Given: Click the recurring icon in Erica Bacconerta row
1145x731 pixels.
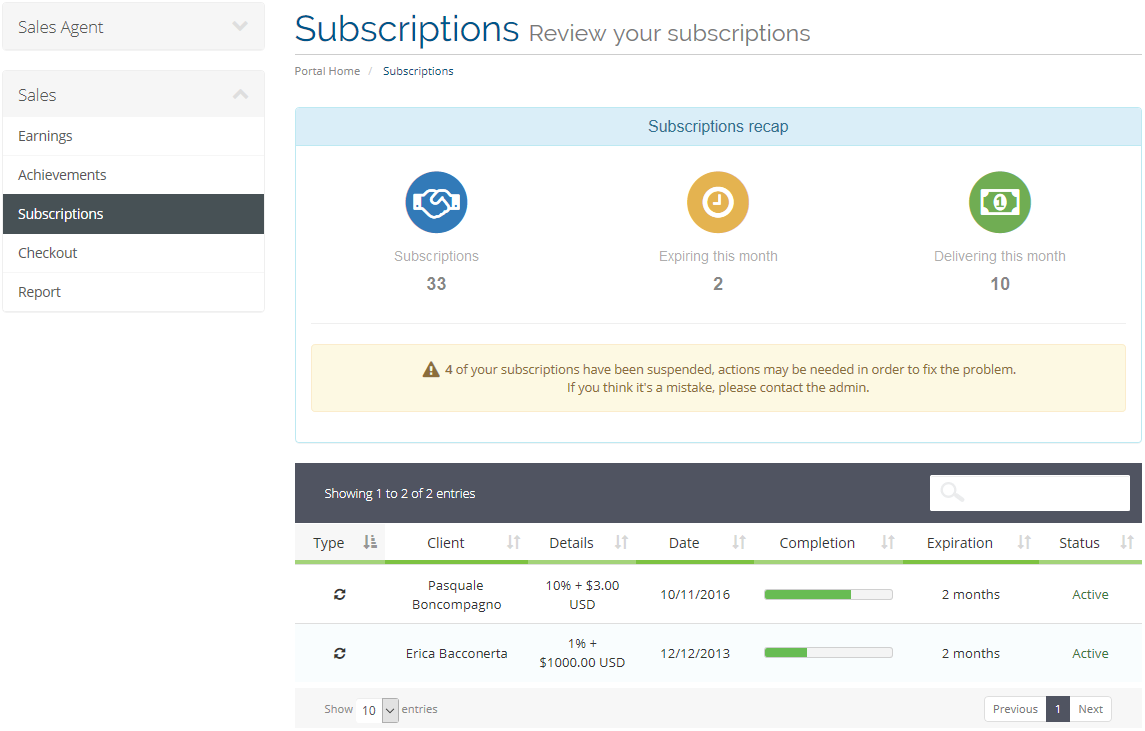Looking at the screenshot, I should point(340,654).
